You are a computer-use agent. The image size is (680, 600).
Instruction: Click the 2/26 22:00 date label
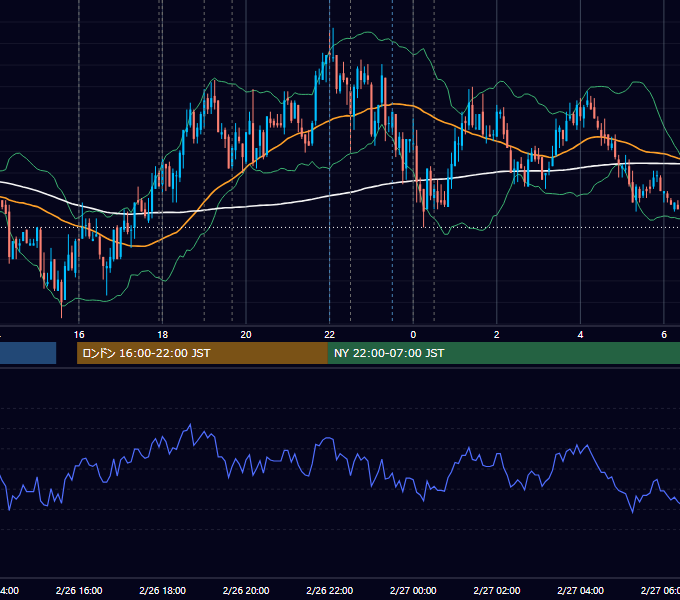(330, 590)
